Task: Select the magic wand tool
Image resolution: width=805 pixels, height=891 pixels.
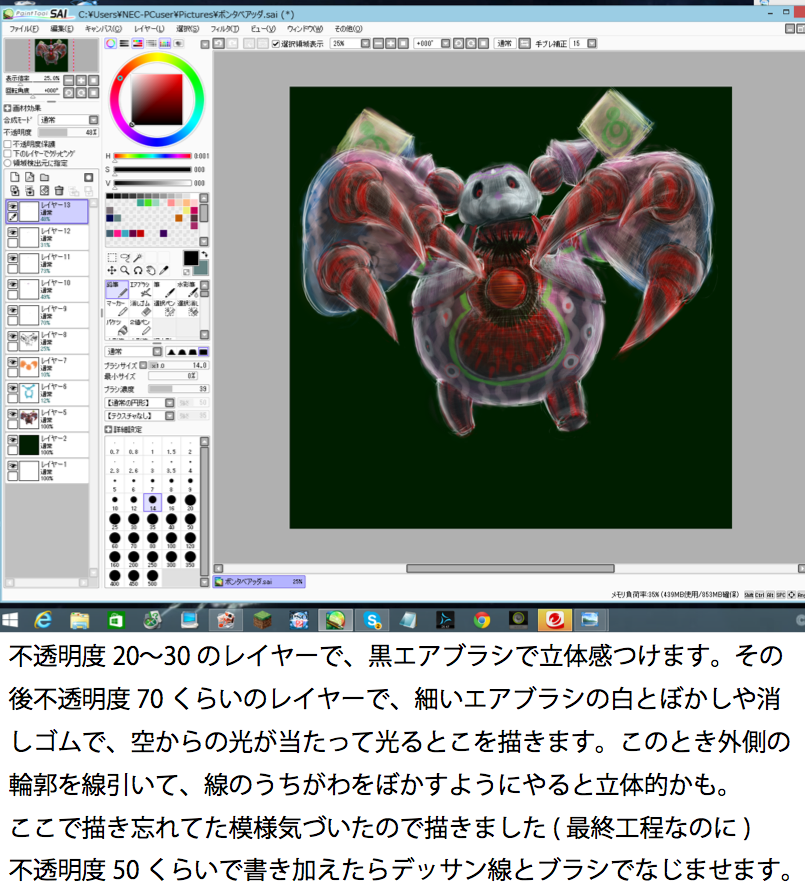Action: coord(138,258)
